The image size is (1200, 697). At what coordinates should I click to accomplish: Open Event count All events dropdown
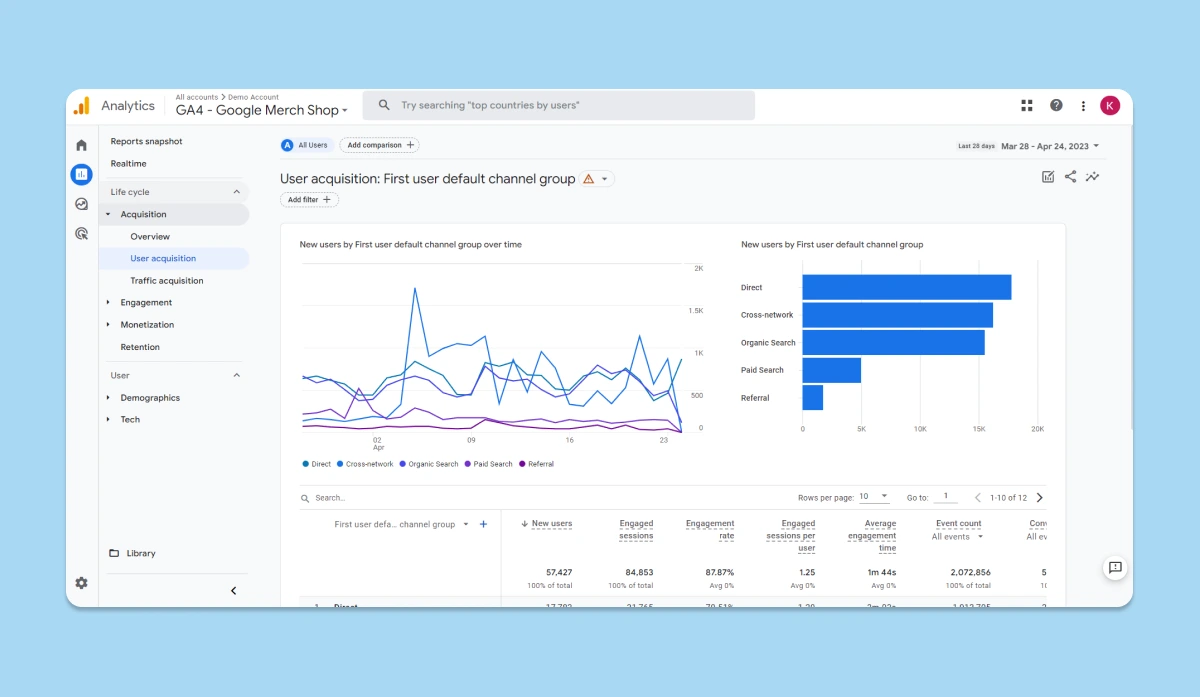[x=957, y=537]
